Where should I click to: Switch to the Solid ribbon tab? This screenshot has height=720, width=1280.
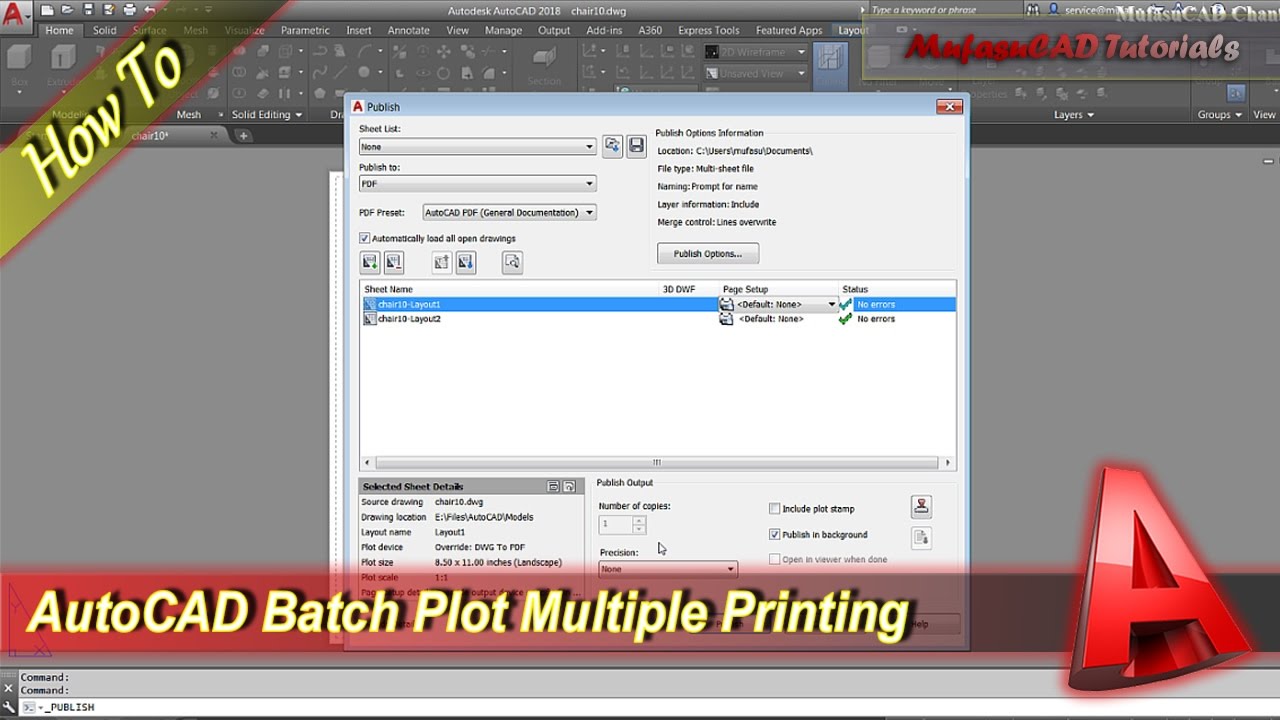104,30
